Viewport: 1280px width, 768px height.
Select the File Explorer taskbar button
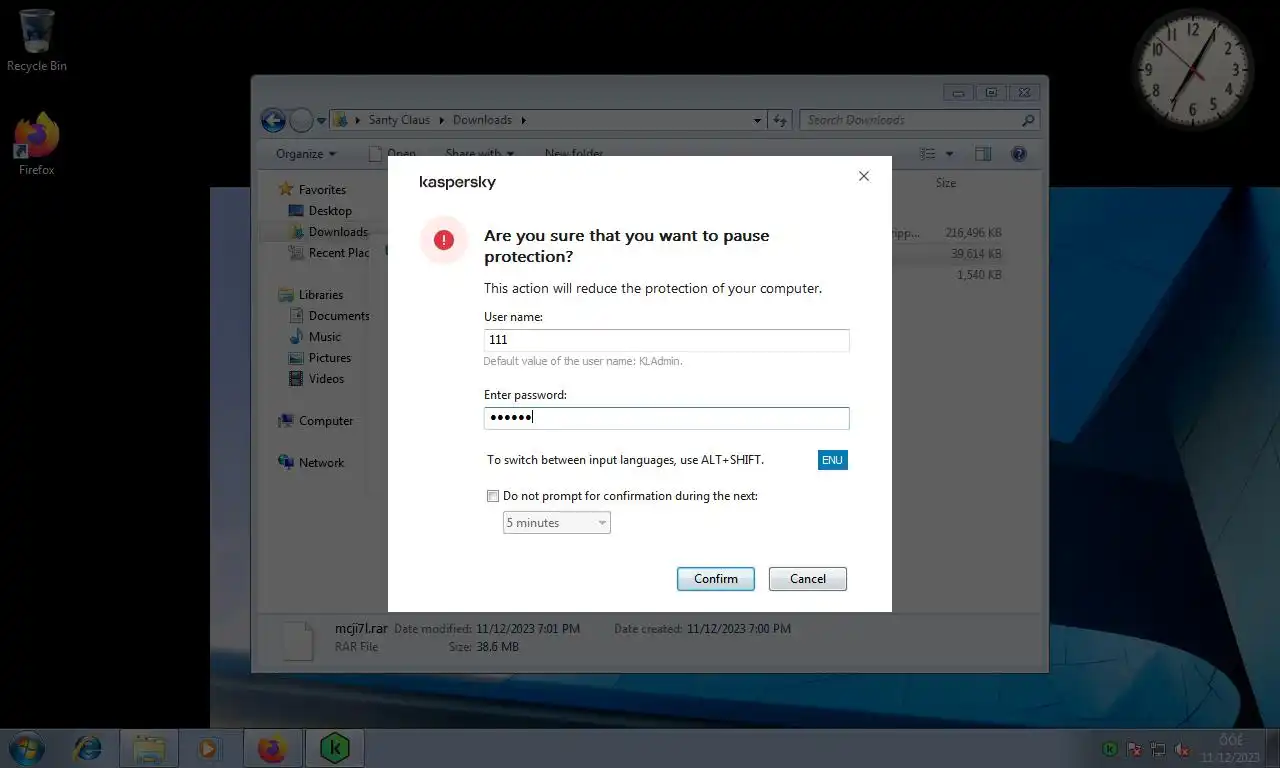pyautogui.click(x=149, y=748)
